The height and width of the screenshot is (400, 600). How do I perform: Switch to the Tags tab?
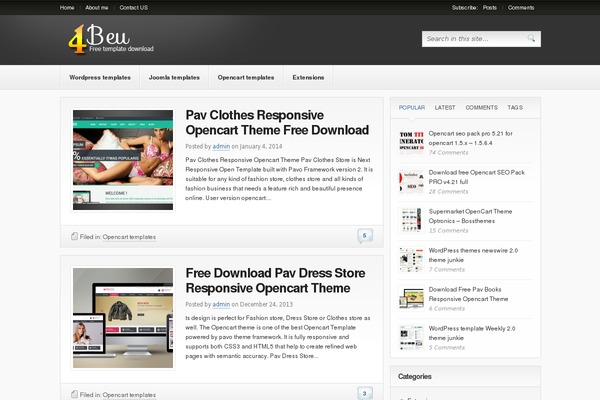click(x=515, y=108)
